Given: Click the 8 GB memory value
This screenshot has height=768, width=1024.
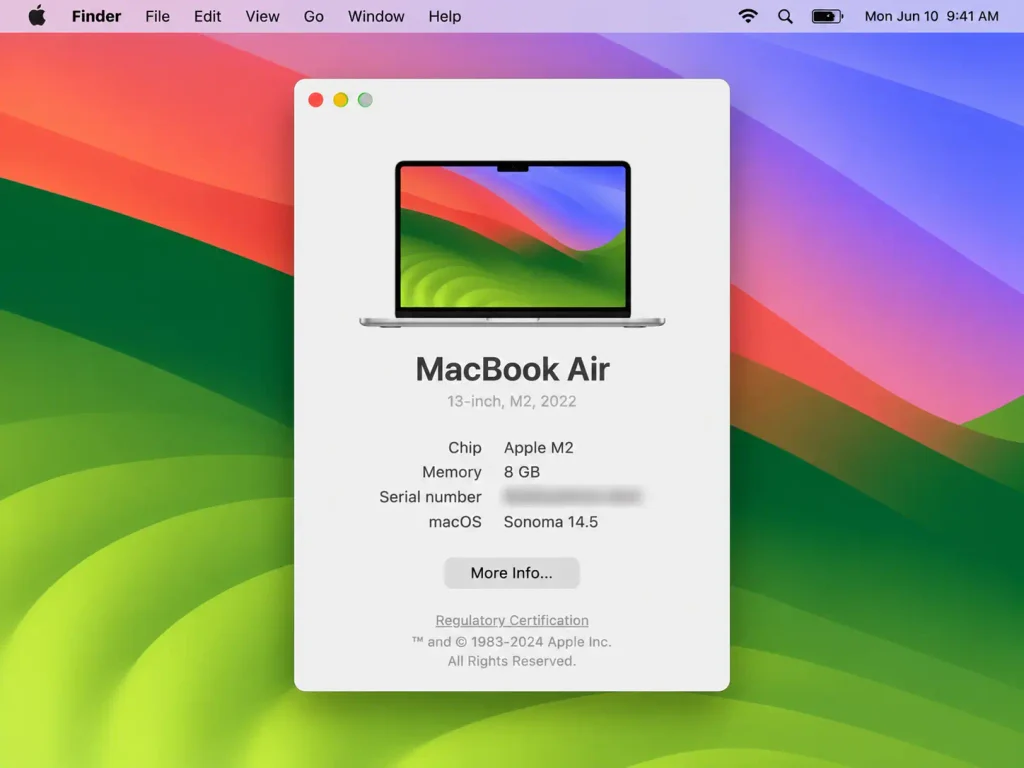Looking at the screenshot, I should pos(522,472).
